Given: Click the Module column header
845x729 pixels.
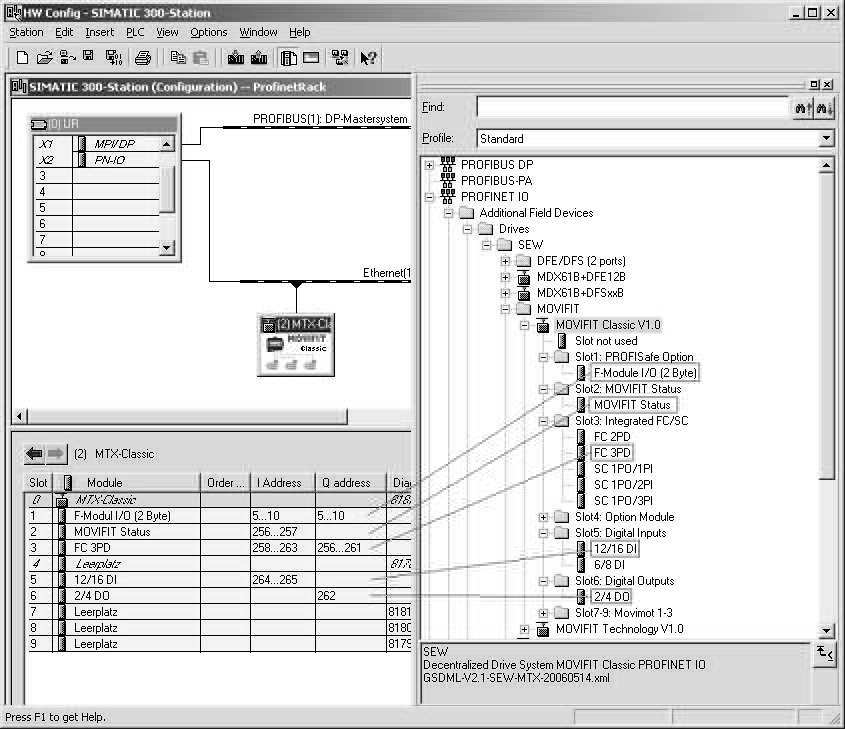Looking at the screenshot, I should click(127, 483).
